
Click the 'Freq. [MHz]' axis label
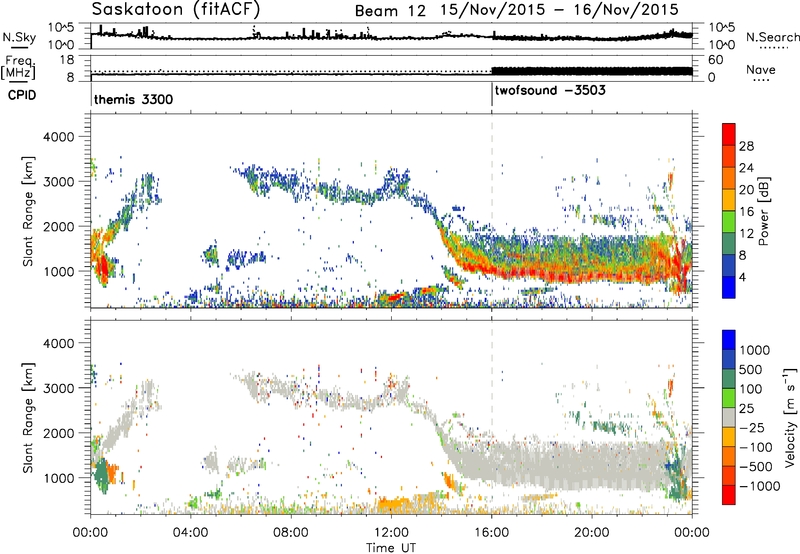pyautogui.click(x=19, y=68)
